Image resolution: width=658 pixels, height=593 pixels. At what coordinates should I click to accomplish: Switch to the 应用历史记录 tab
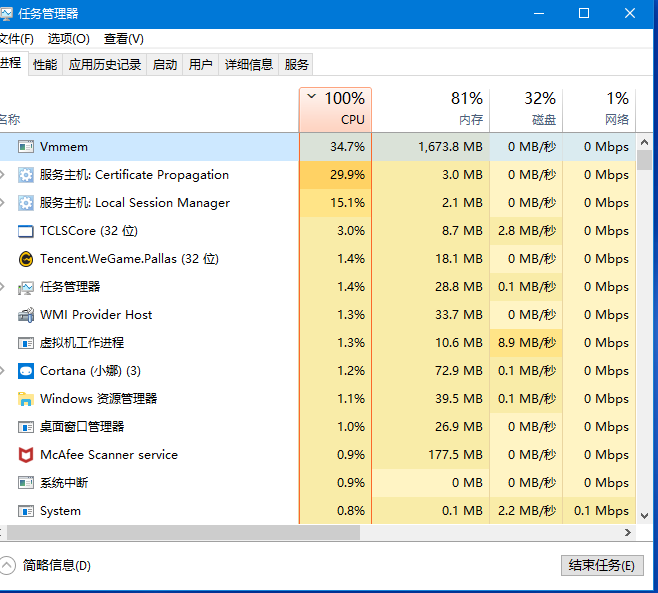pos(104,65)
